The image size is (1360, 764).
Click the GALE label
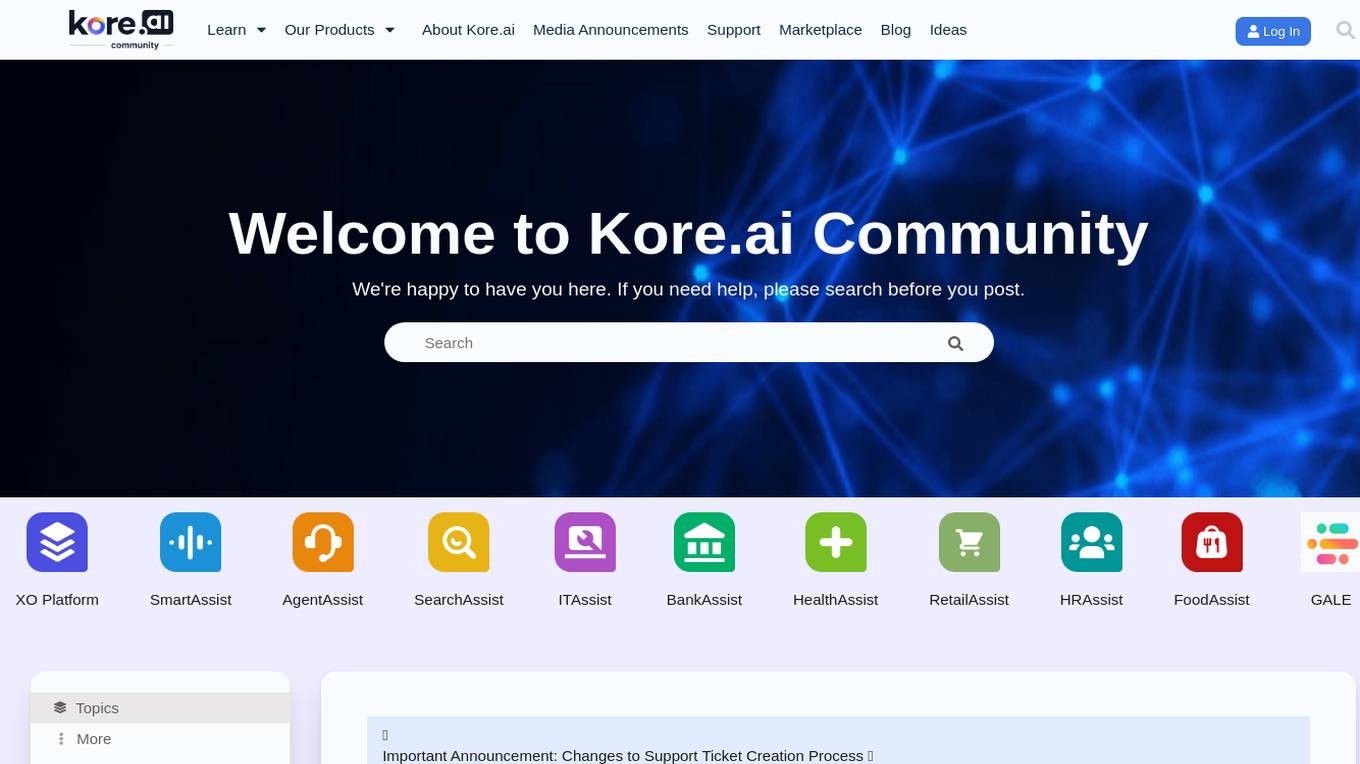click(1331, 600)
